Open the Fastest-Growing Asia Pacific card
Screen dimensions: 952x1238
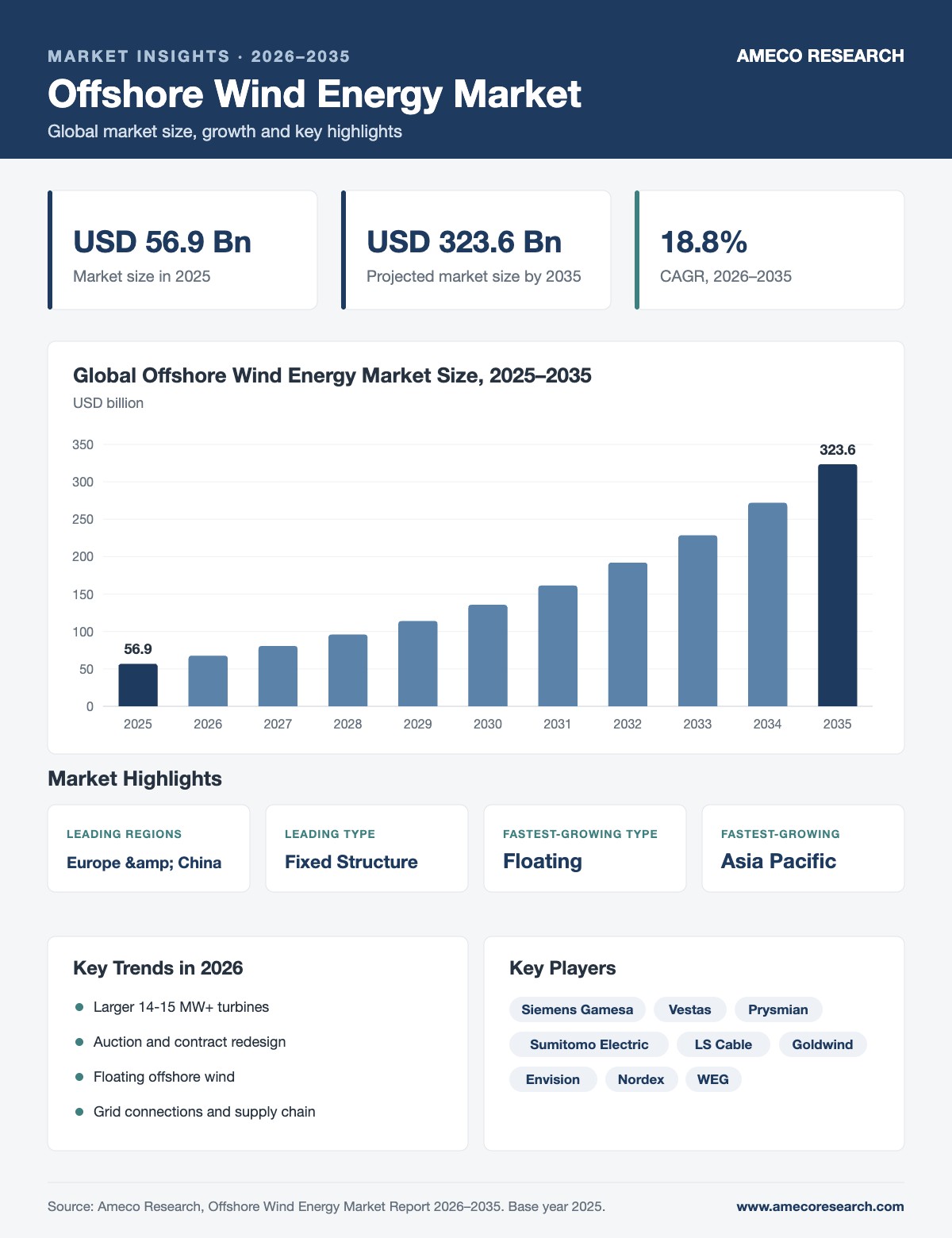click(x=803, y=848)
